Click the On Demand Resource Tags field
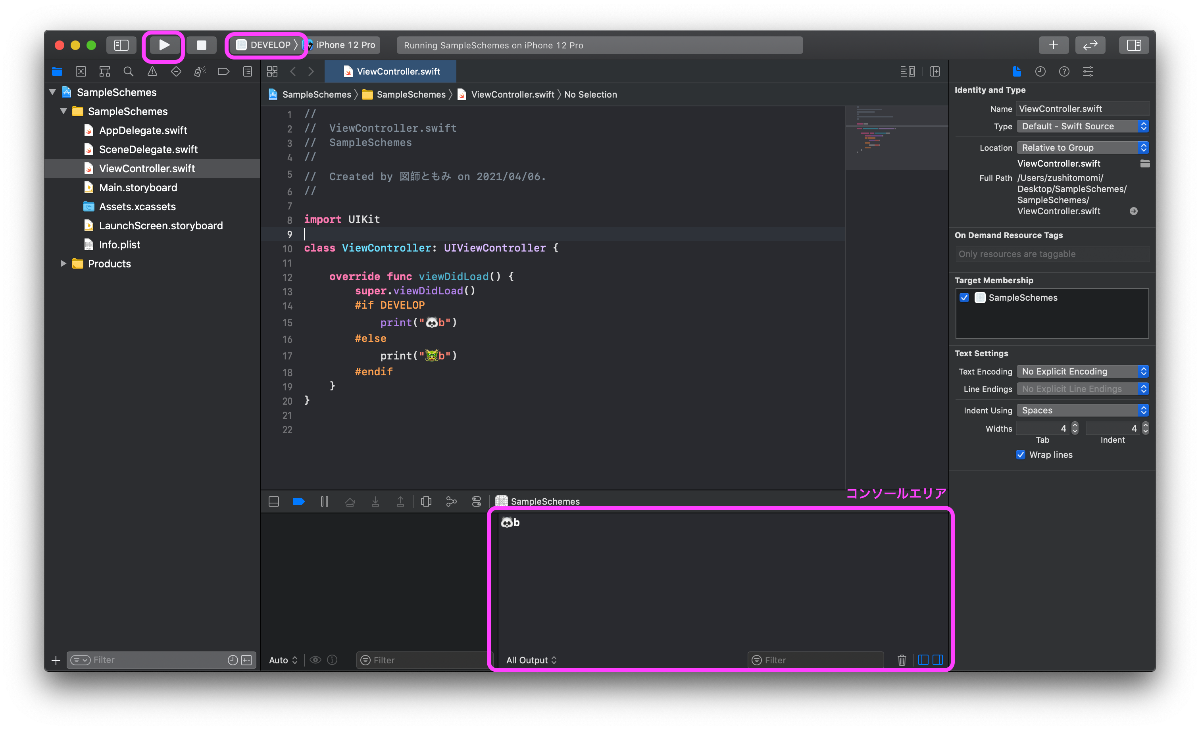1200x730 pixels. click(x=1052, y=254)
